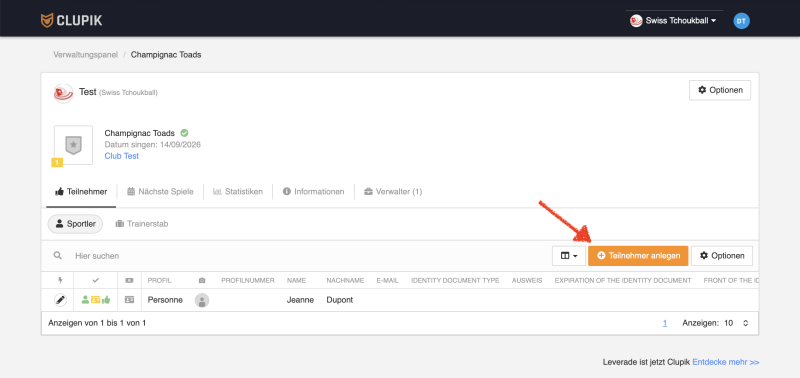This screenshot has height=378, width=800.
Task: Click IDENTITY DOCUMENT TYPE column header
Action: pos(455,281)
